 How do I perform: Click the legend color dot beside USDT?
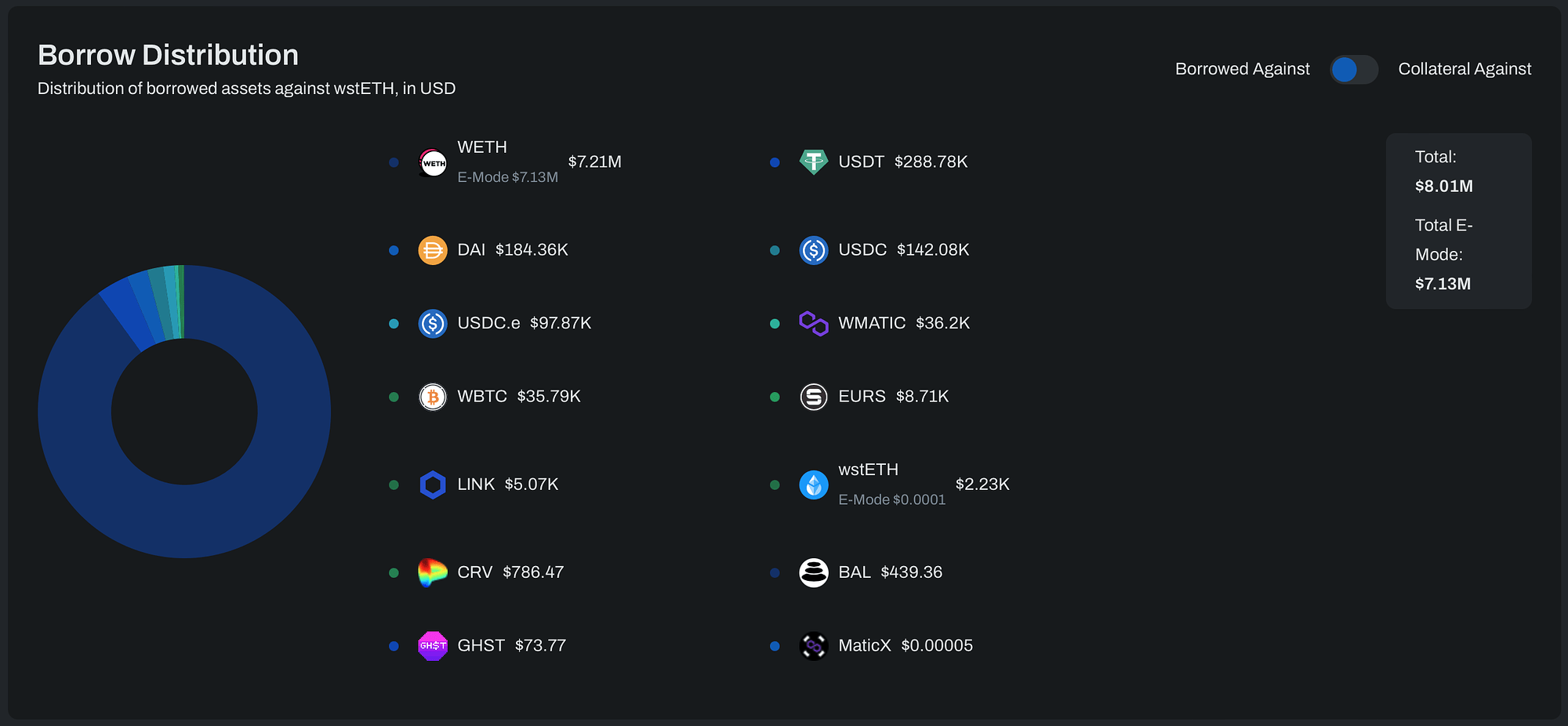775,162
